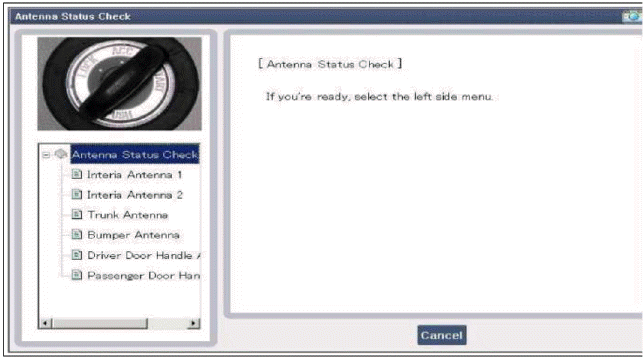
Task: Select Passenger Door Handle antenna item
Action: point(144,275)
